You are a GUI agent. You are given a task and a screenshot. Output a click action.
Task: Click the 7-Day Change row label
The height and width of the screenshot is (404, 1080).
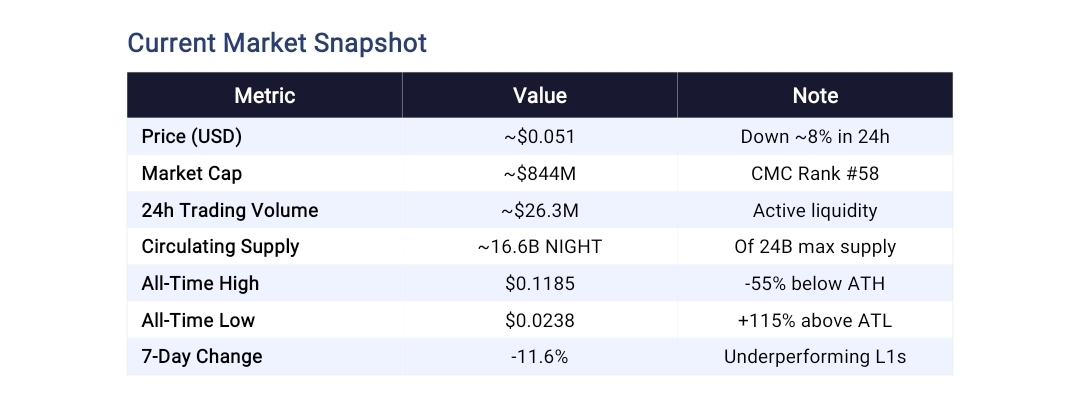point(202,357)
